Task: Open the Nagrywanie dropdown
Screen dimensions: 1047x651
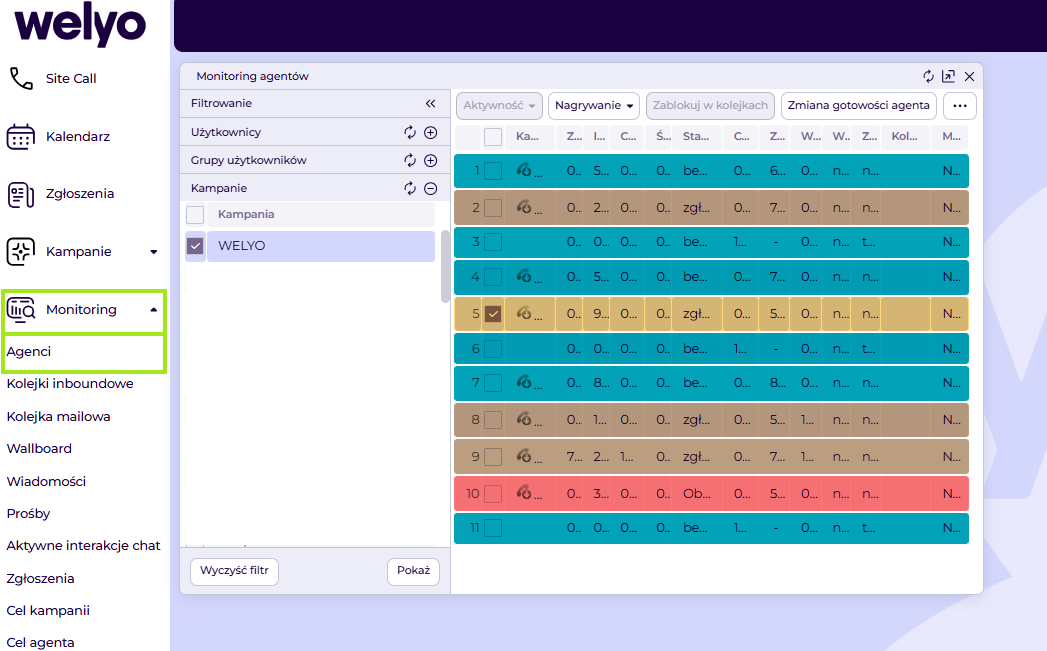Action: (x=594, y=105)
